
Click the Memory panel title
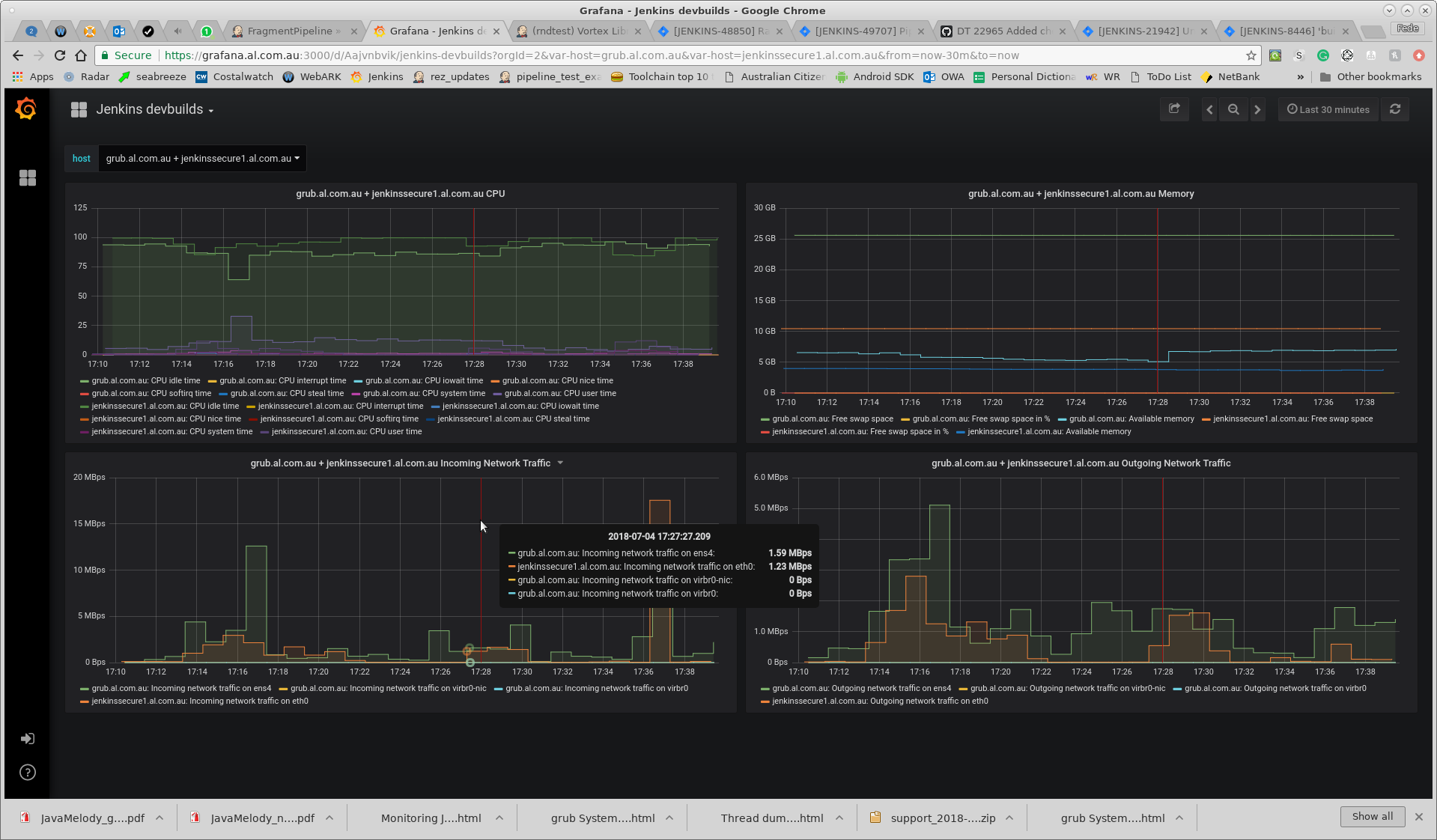tap(1081, 193)
